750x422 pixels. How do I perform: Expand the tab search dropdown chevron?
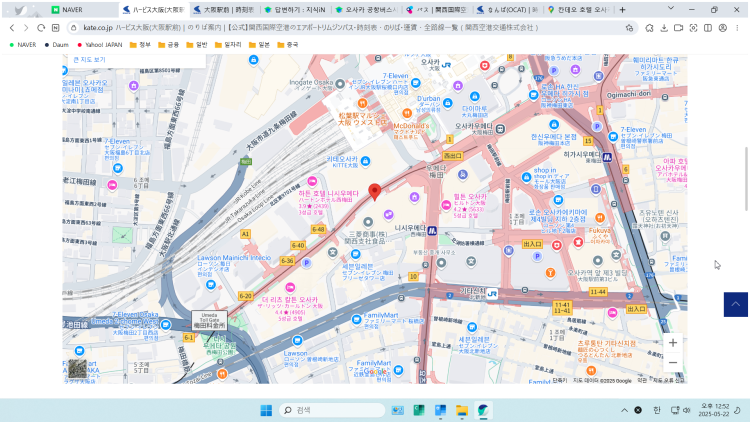(671, 8)
